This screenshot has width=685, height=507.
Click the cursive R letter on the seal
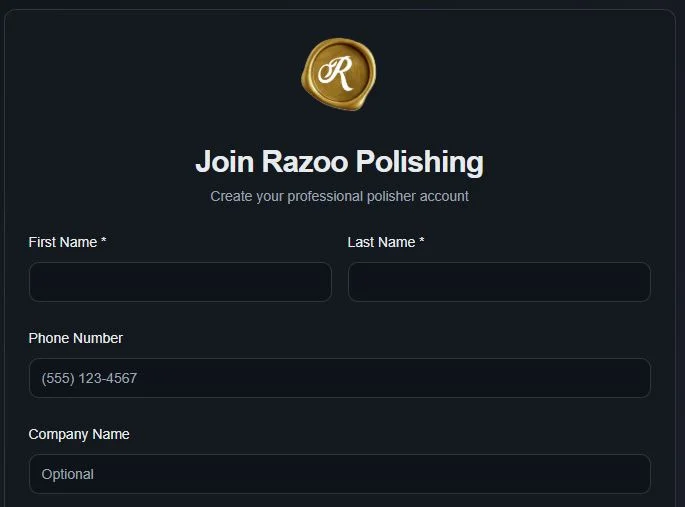coord(337,73)
